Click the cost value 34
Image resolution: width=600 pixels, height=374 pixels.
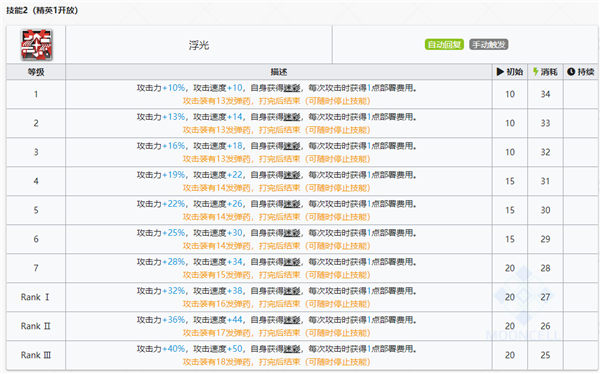[545, 94]
